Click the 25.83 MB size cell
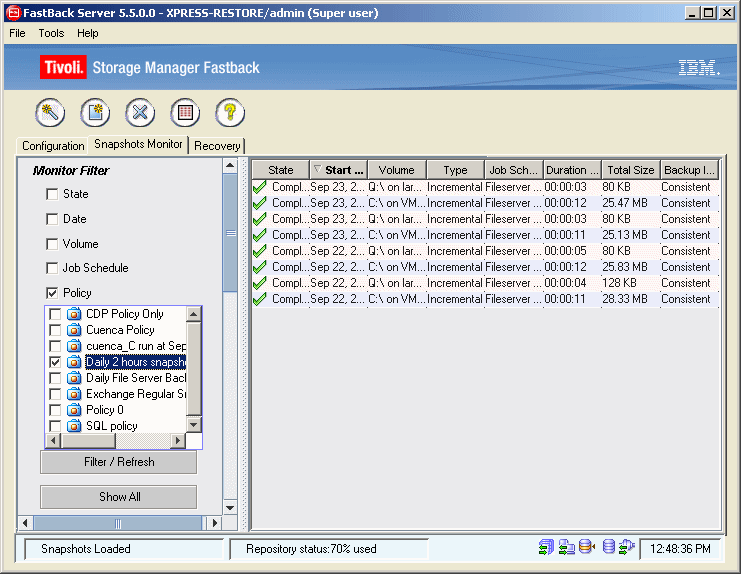The width and height of the screenshot is (741, 574). (x=624, y=267)
